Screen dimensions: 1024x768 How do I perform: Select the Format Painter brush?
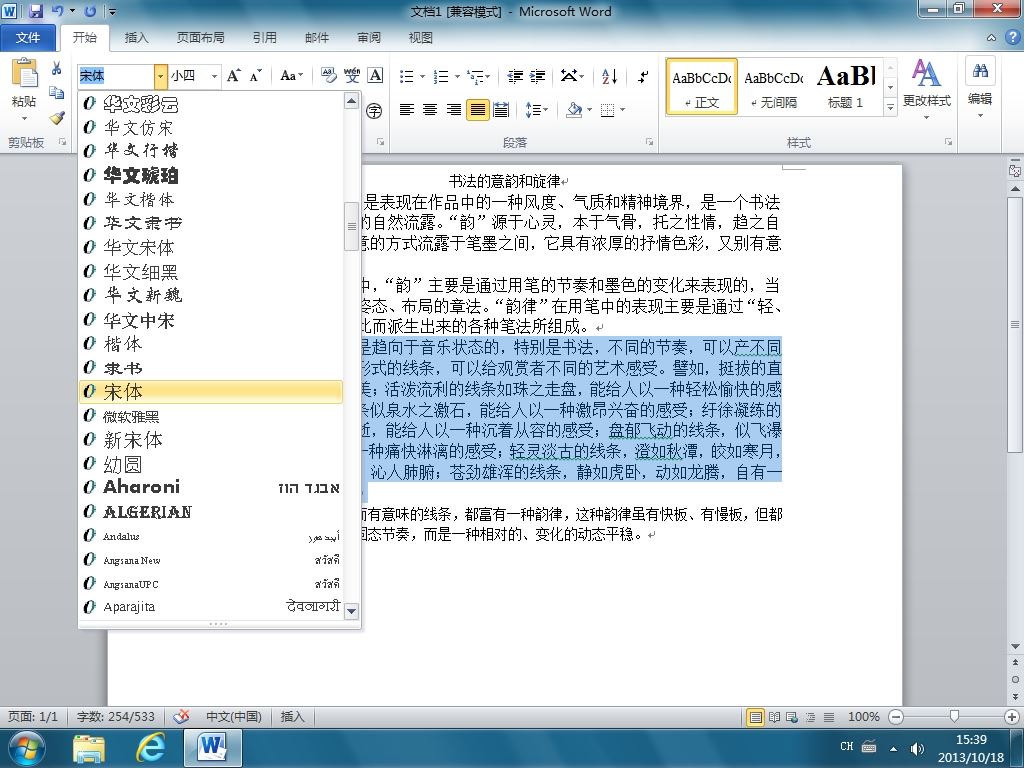point(57,118)
